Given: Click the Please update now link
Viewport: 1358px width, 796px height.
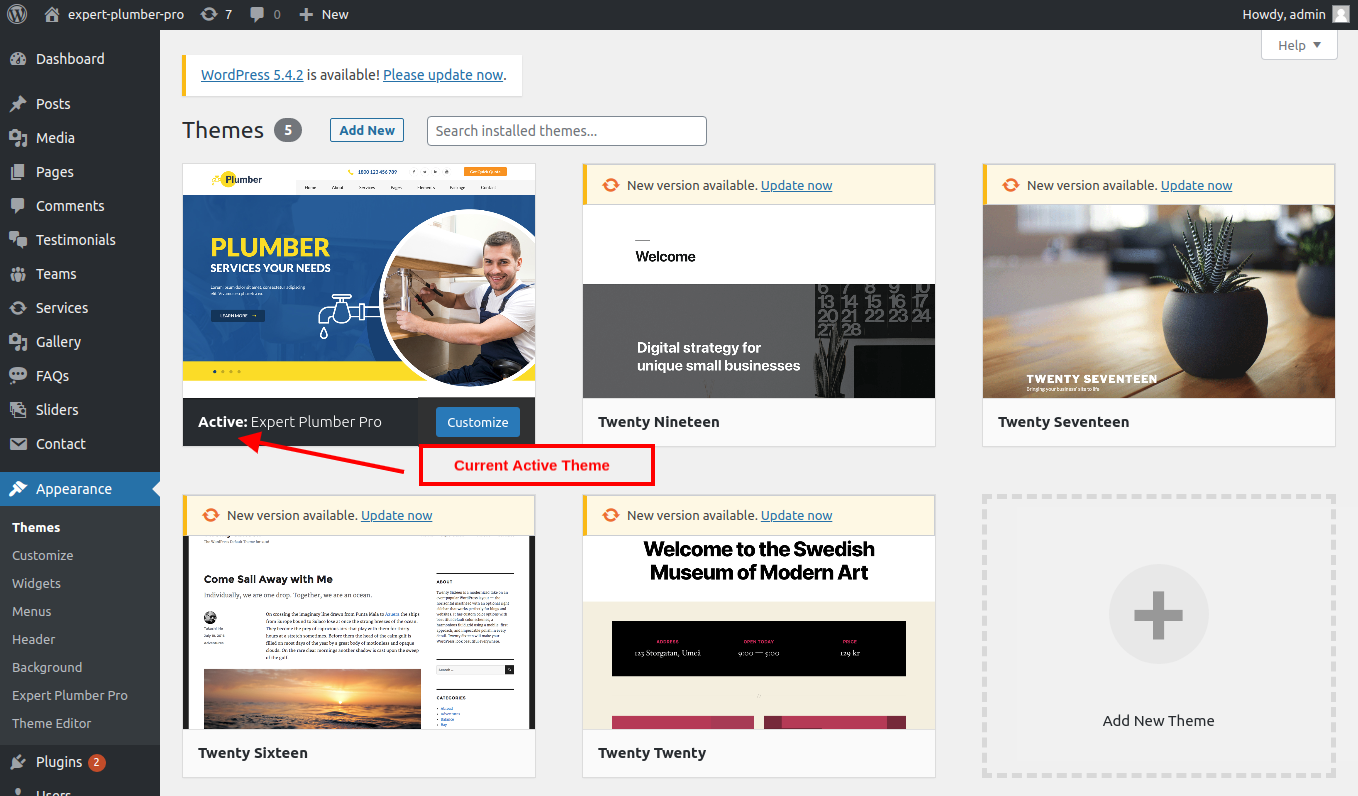Looking at the screenshot, I should (443, 74).
